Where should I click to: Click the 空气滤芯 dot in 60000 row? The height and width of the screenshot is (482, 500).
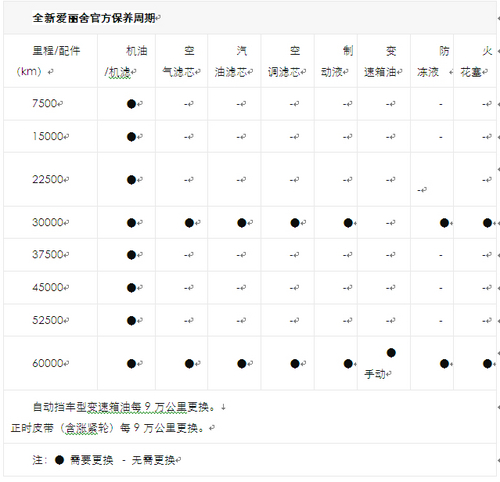[x=189, y=364]
